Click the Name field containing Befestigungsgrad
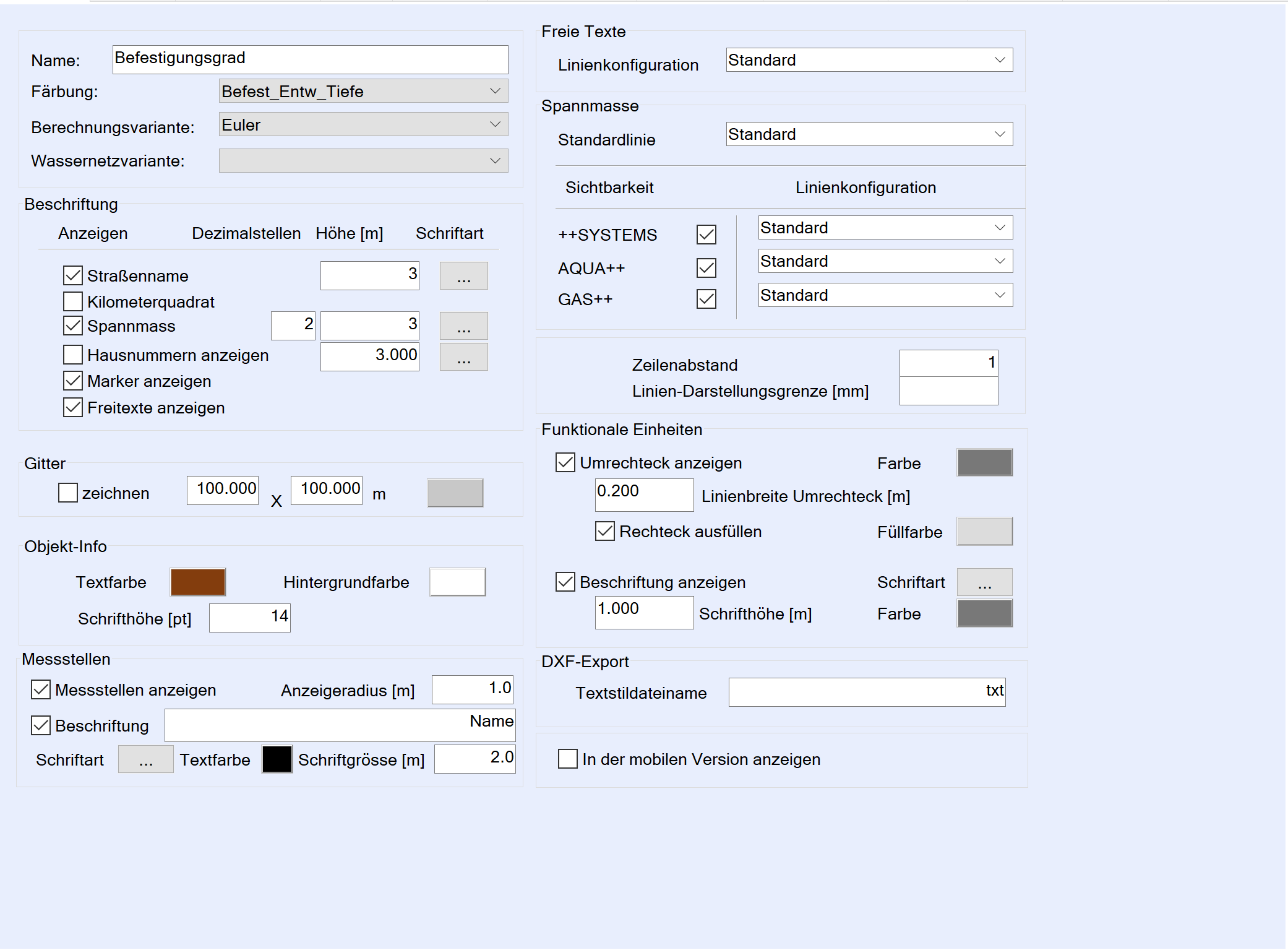 pyautogui.click(x=310, y=59)
